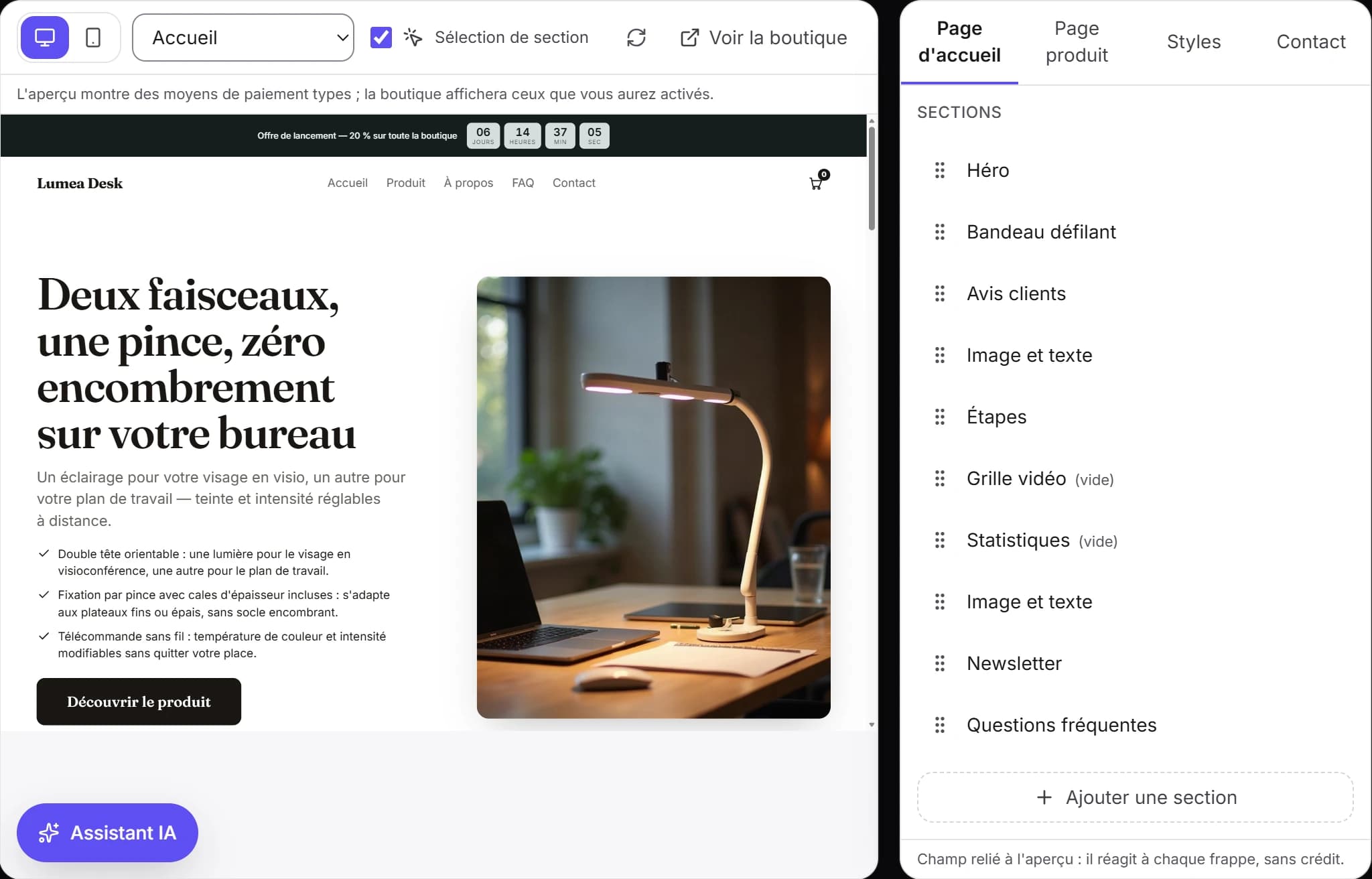Click the external link icon by Voir la boutique
The width and height of the screenshot is (1372, 879).
click(689, 38)
